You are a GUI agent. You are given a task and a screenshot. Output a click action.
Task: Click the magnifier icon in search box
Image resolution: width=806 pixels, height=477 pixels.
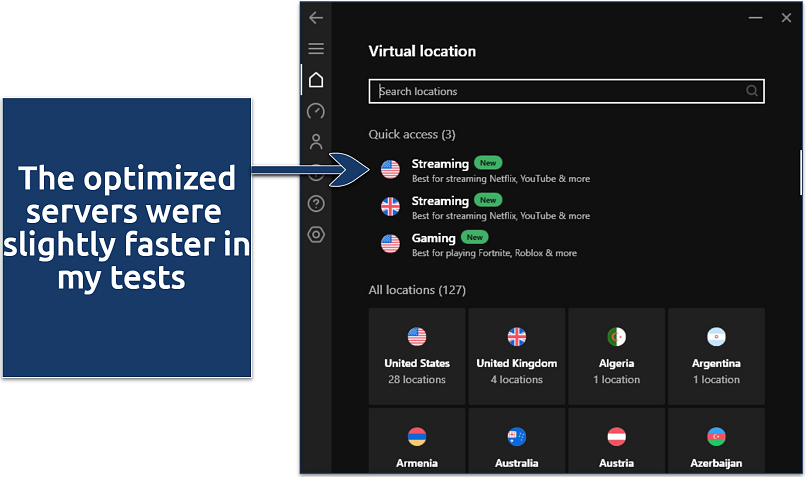[x=752, y=91]
